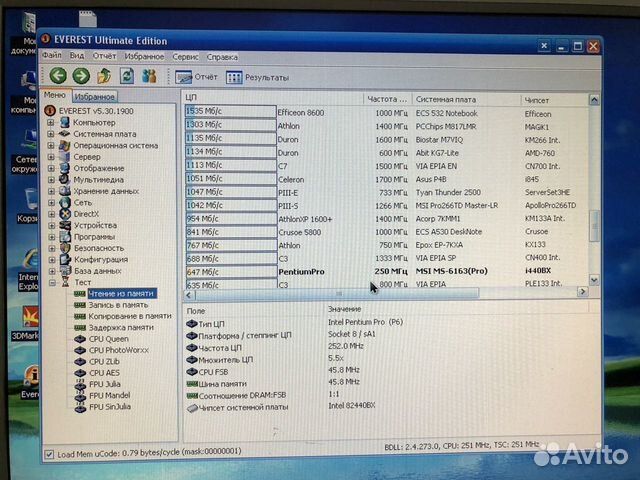Select Задержка памяти benchmark

point(121,327)
